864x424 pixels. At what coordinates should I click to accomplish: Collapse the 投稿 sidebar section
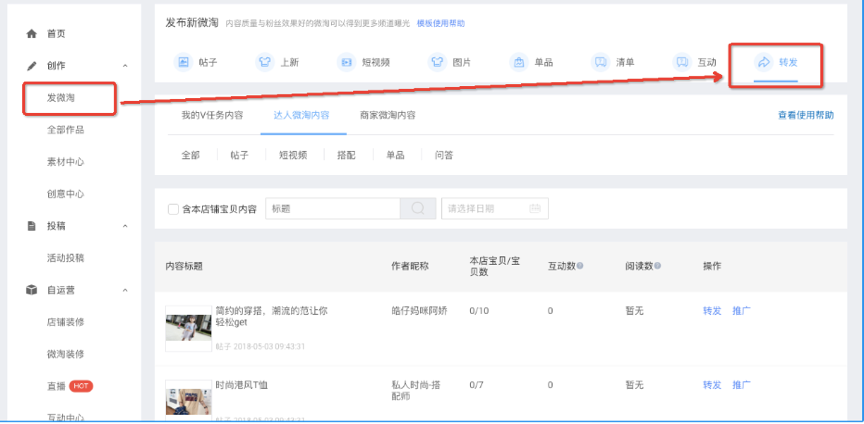pyautogui.click(x=125, y=226)
